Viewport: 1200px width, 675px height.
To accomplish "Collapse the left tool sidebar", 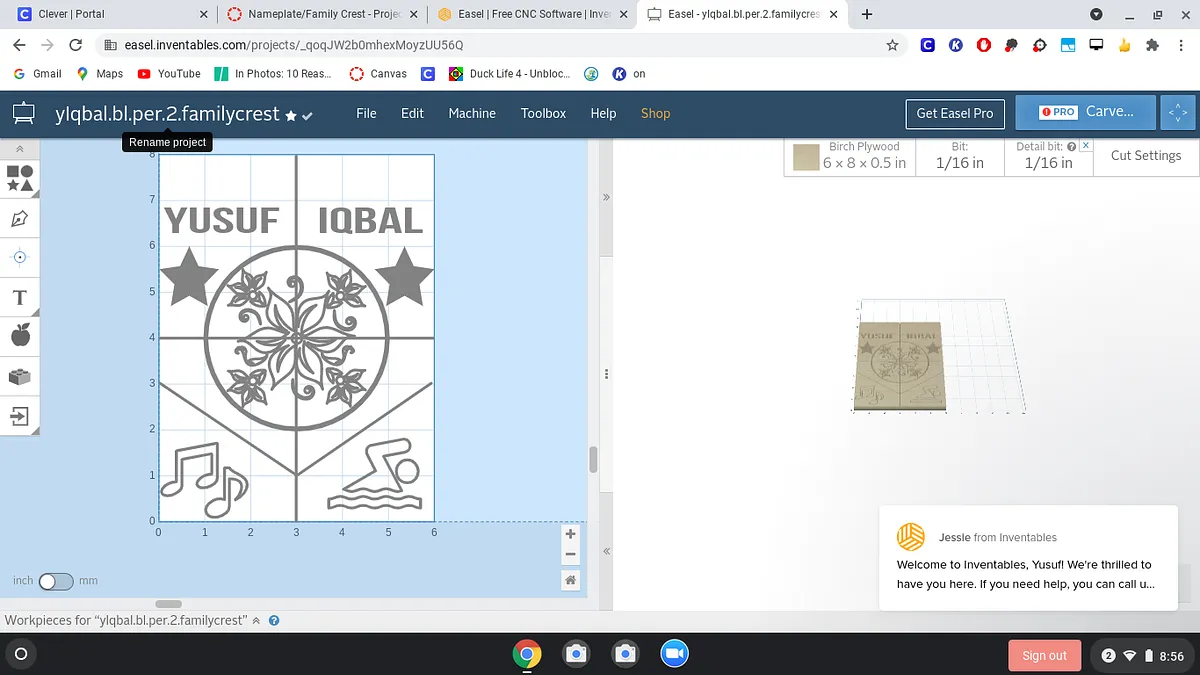I will pos(20,148).
